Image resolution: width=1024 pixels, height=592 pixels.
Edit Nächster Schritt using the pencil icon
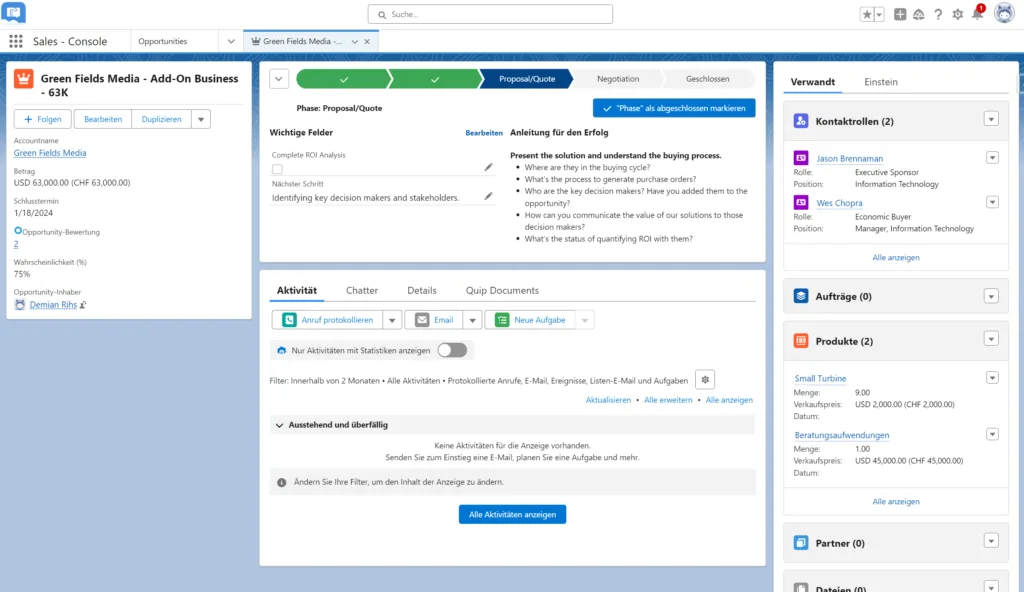488,196
